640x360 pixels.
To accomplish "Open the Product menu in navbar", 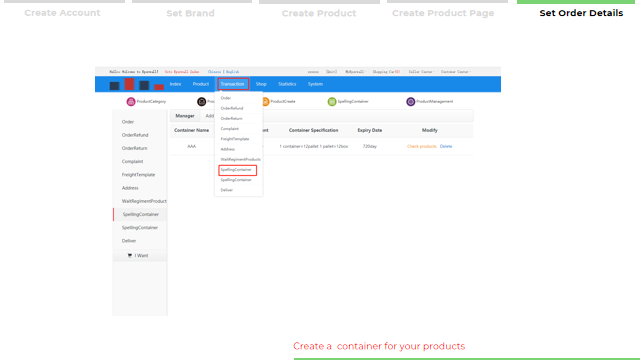I will [x=200, y=84].
